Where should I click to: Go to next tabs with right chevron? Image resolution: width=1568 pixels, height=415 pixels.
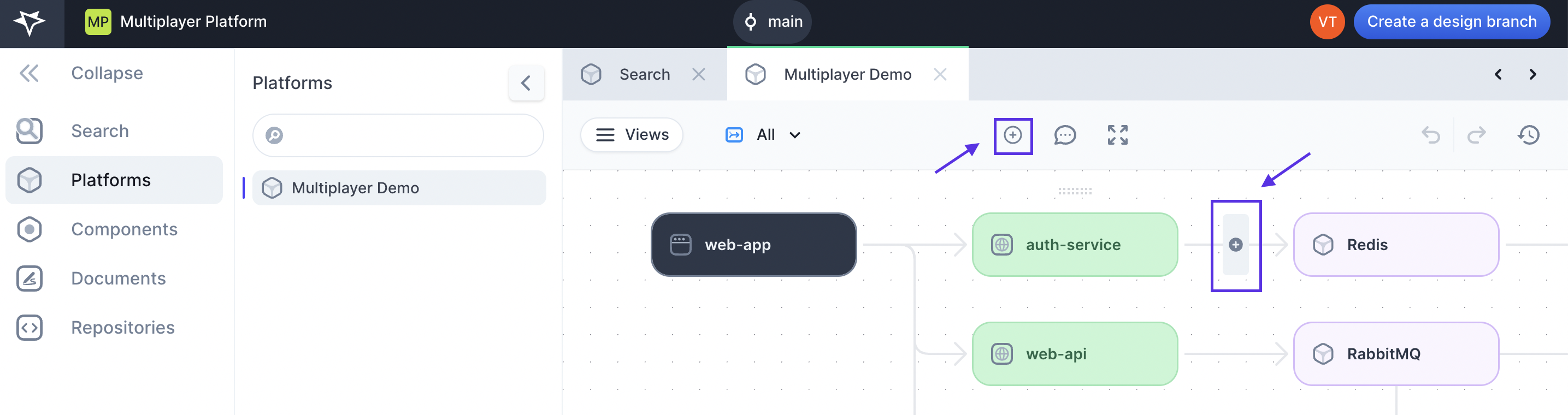click(x=1532, y=74)
